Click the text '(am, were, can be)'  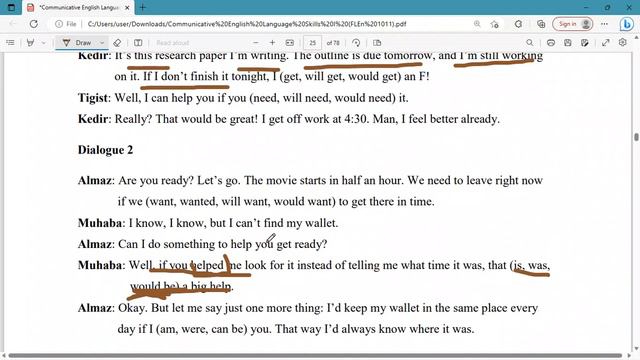[x=201, y=329]
